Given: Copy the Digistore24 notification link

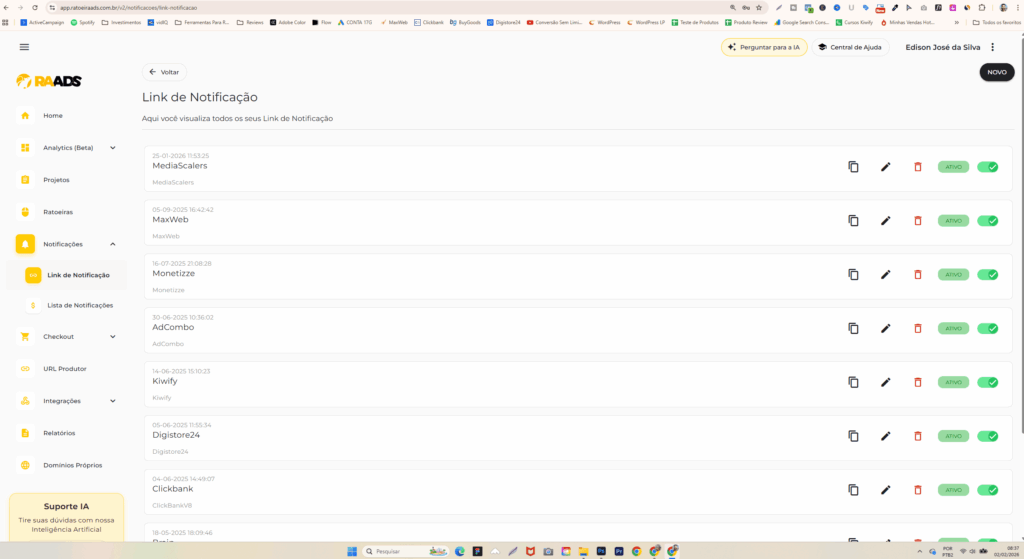Looking at the screenshot, I should pos(853,436).
